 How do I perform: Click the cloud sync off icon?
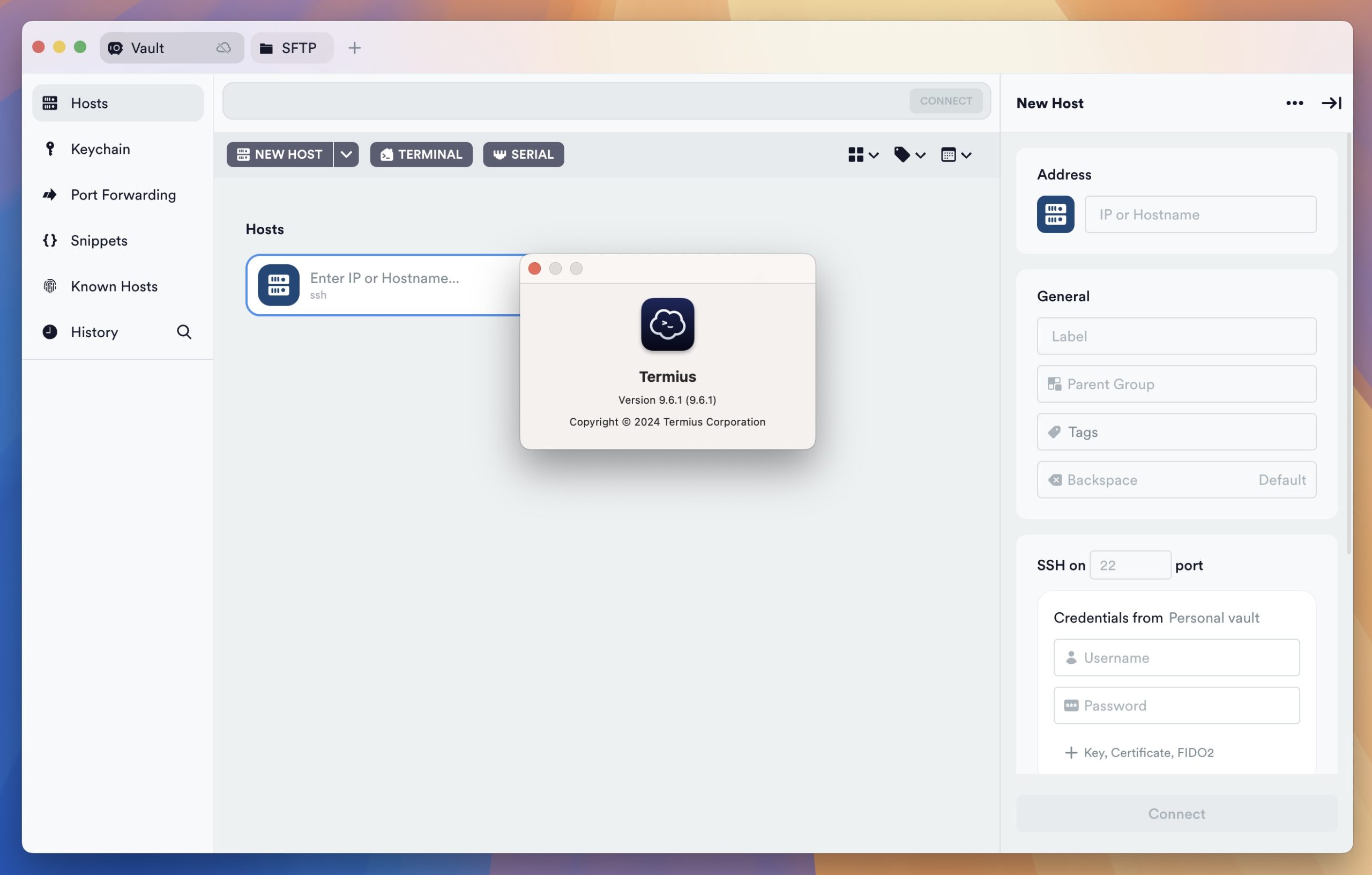tap(223, 48)
